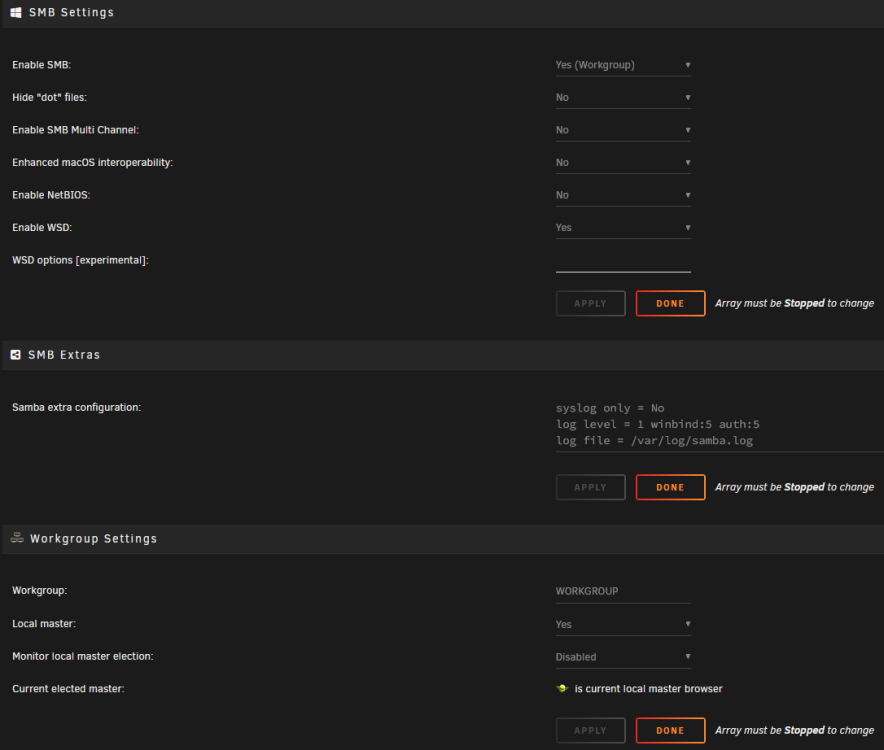This screenshot has height=750, width=884.
Task: Open the Monitor local master election dropdown
Action: click(623, 657)
